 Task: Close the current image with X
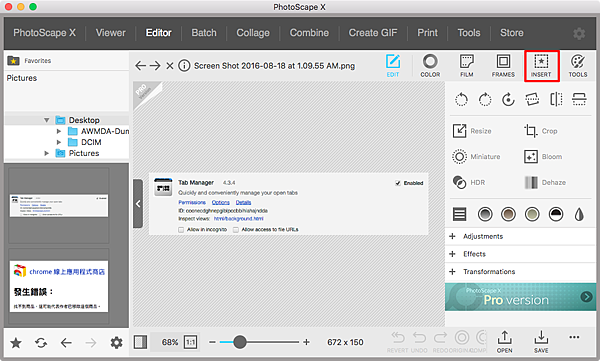tap(170, 66)
